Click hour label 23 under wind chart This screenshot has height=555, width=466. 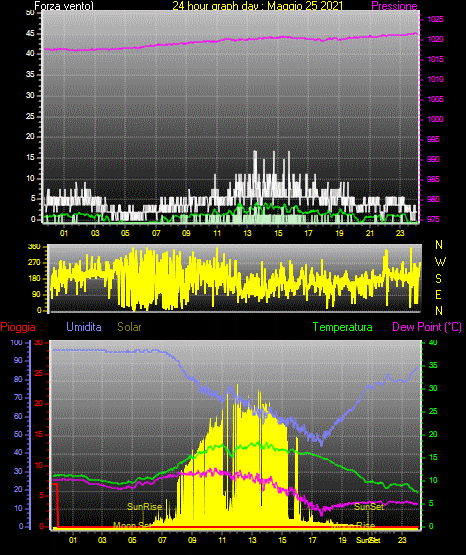tap(400, 233)
